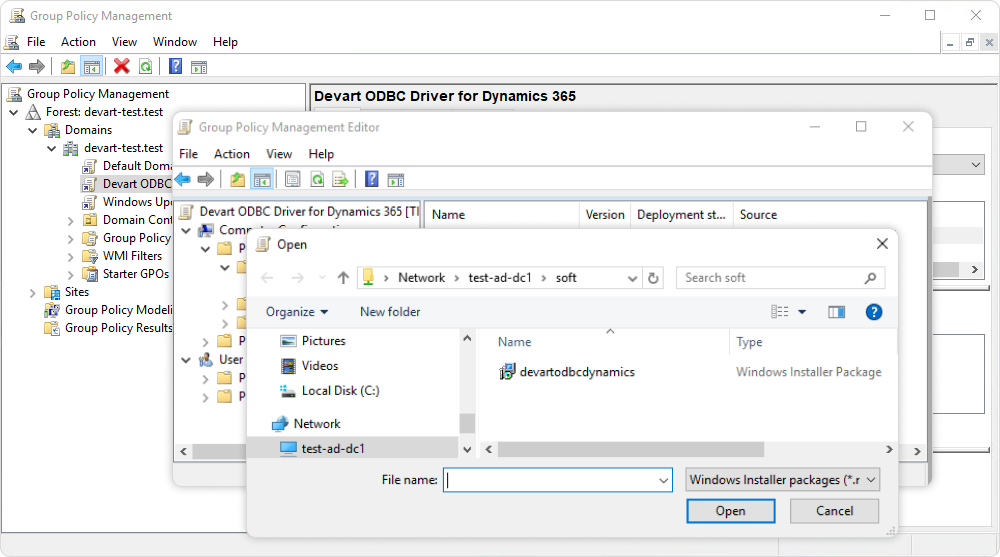Refresh the soft folder in Open dialog
Screen dimensions: 1000x557
tap(653, 278)
